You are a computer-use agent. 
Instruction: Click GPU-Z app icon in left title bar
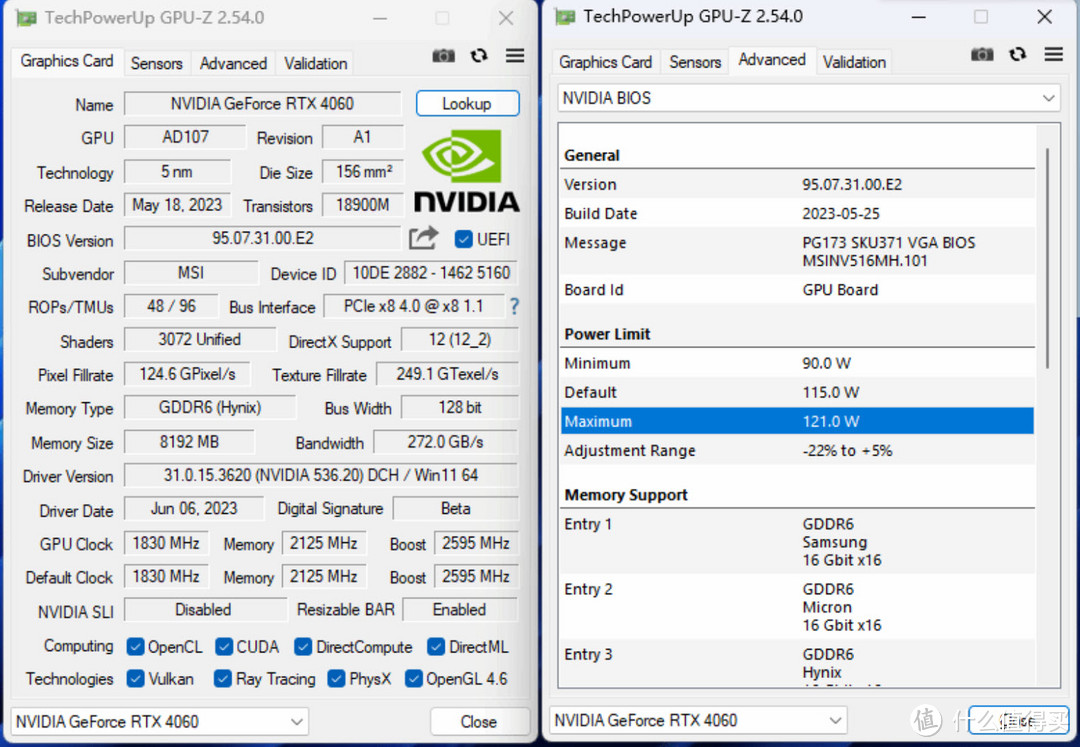click(25, 18)
